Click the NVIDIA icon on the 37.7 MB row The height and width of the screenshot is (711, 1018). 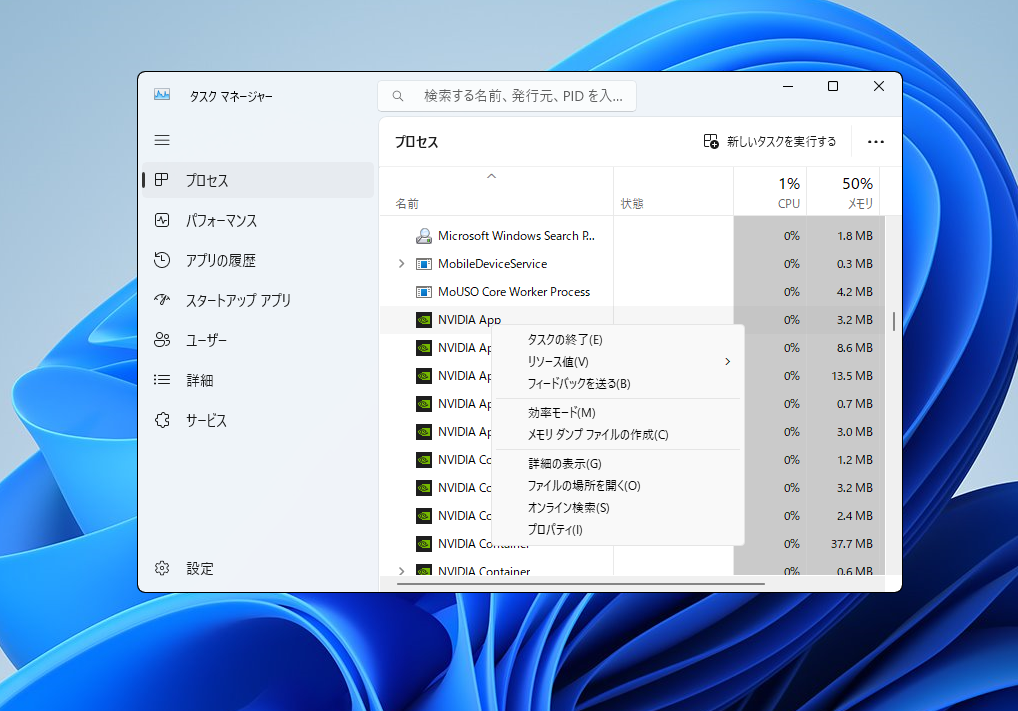click(424, 543)
